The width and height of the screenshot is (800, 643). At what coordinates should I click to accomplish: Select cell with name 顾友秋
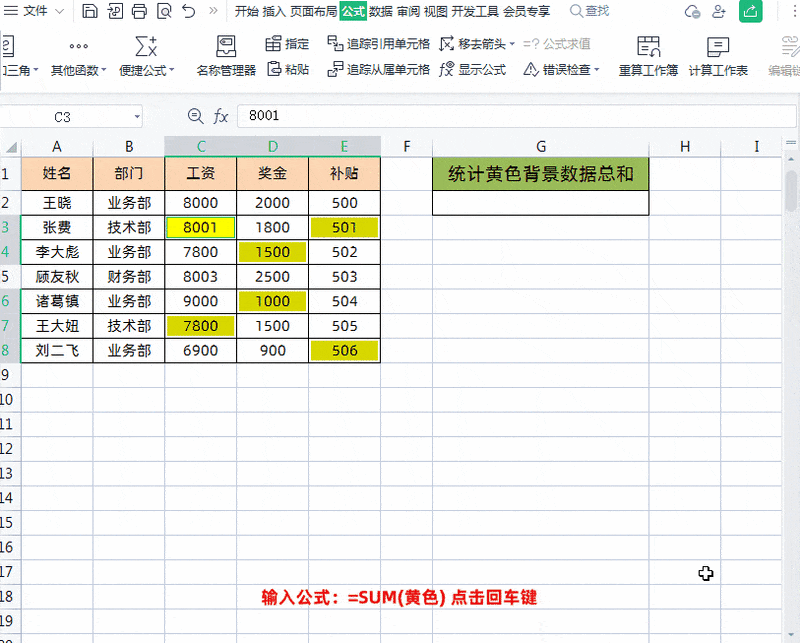point(57,277)
